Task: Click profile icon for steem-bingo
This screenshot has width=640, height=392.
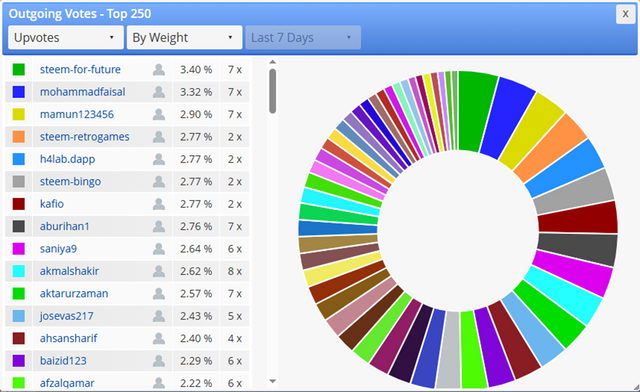Action: coord(159,182)
